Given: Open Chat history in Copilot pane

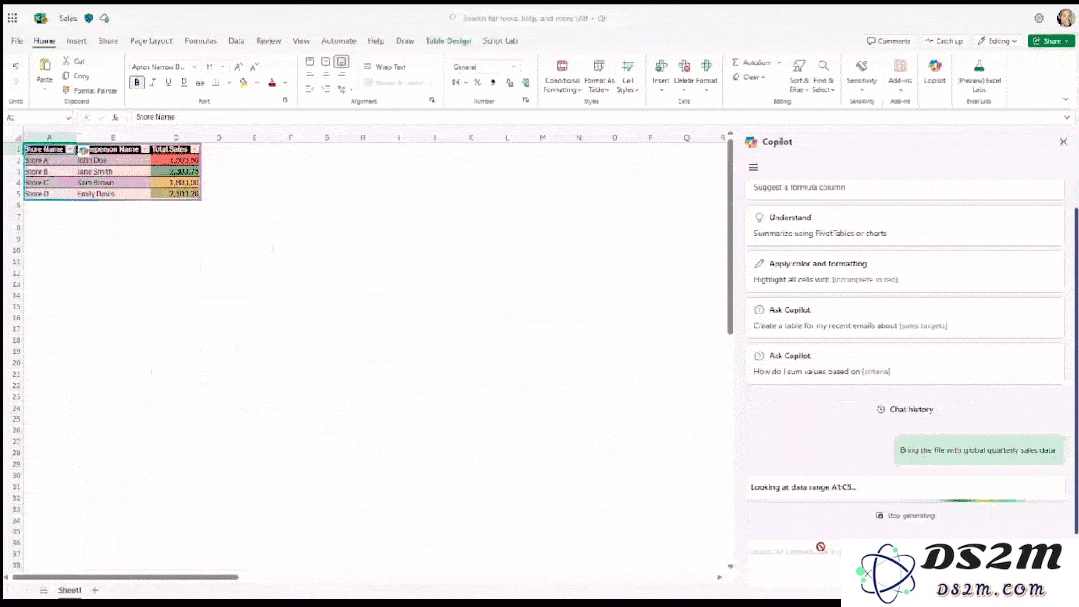Looking at the screenshot, I should (x=905, y=409).
